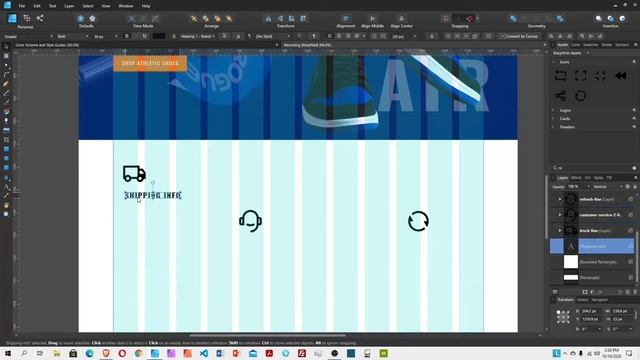This screenshot has width=640, height=360.
Task: Switch to the Swatches panel tab
Action: coord(590,45)
